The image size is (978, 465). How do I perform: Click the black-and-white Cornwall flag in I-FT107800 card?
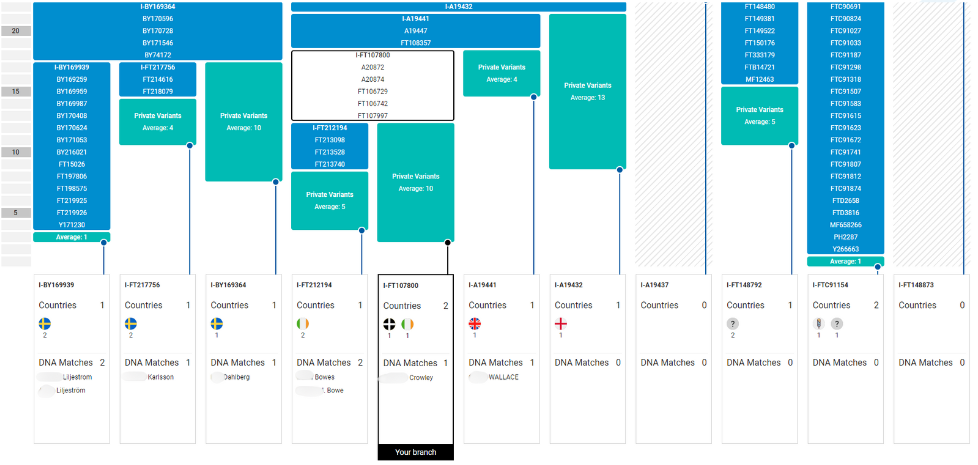coord(389,324)
